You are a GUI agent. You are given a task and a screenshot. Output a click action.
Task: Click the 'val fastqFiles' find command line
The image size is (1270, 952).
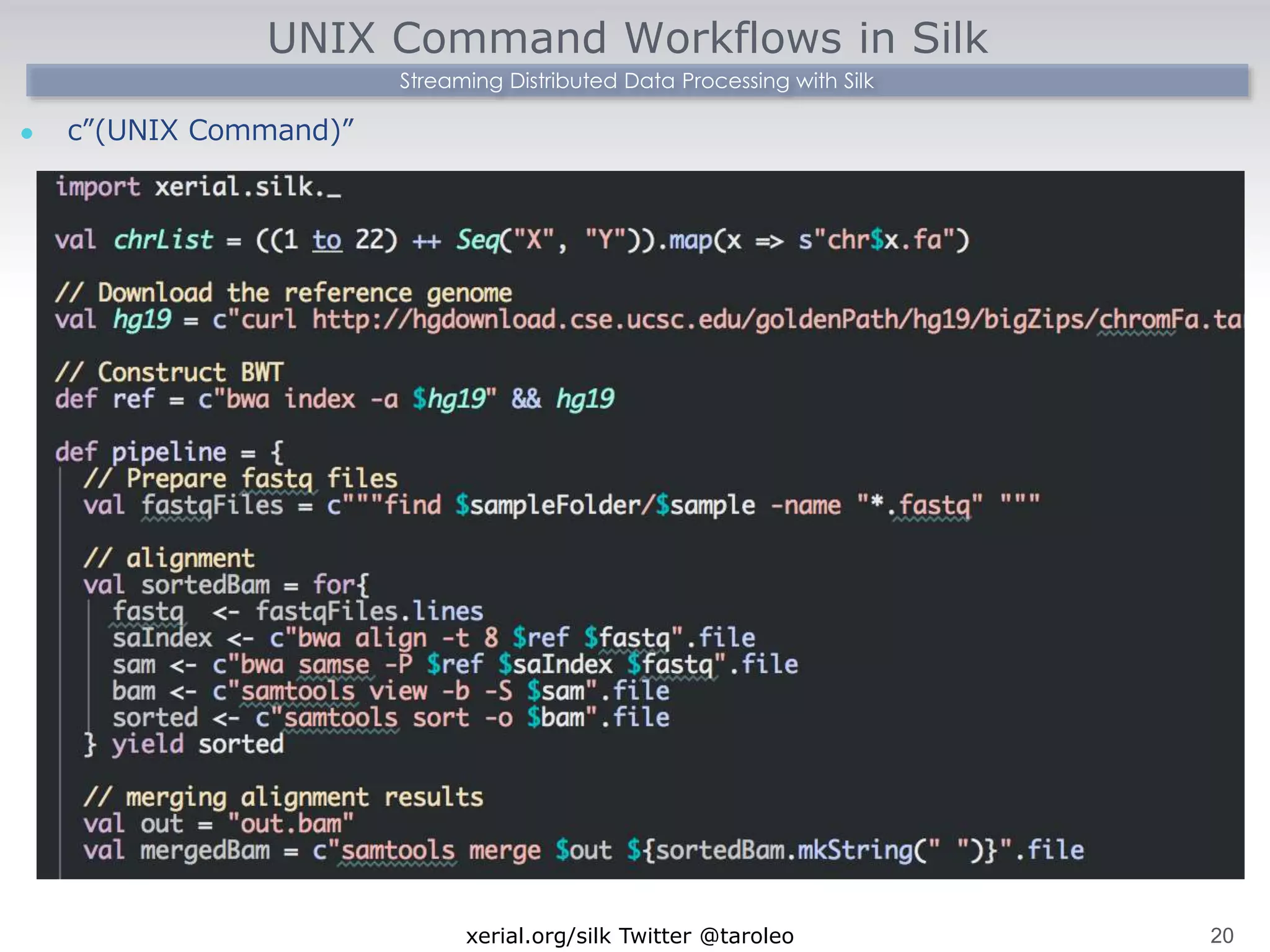[561, 506]
